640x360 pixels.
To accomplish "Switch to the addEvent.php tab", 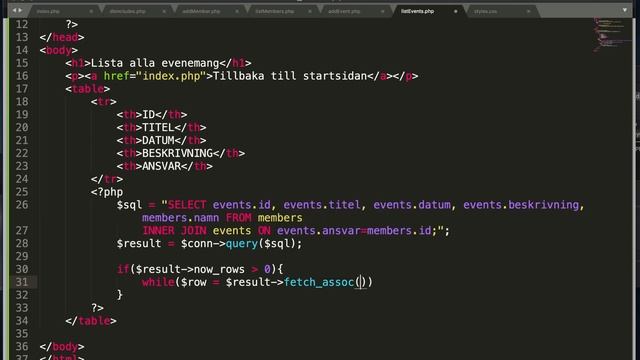I will [x=344, y=11].
